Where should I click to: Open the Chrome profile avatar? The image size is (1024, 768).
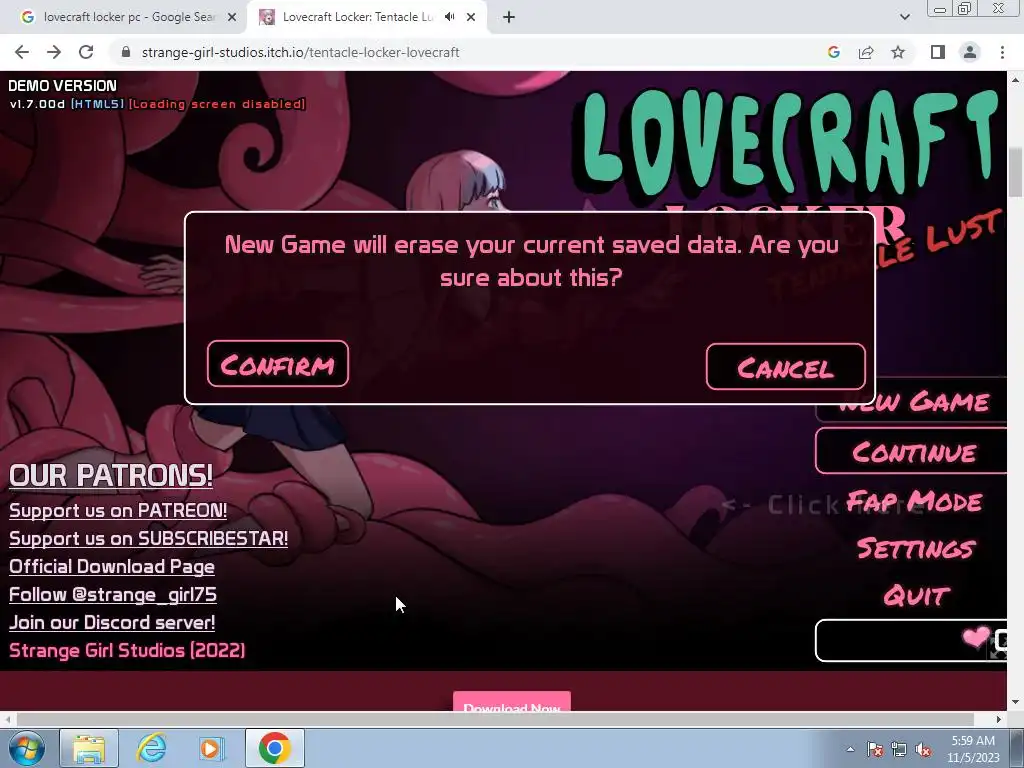tap(970, 52)
